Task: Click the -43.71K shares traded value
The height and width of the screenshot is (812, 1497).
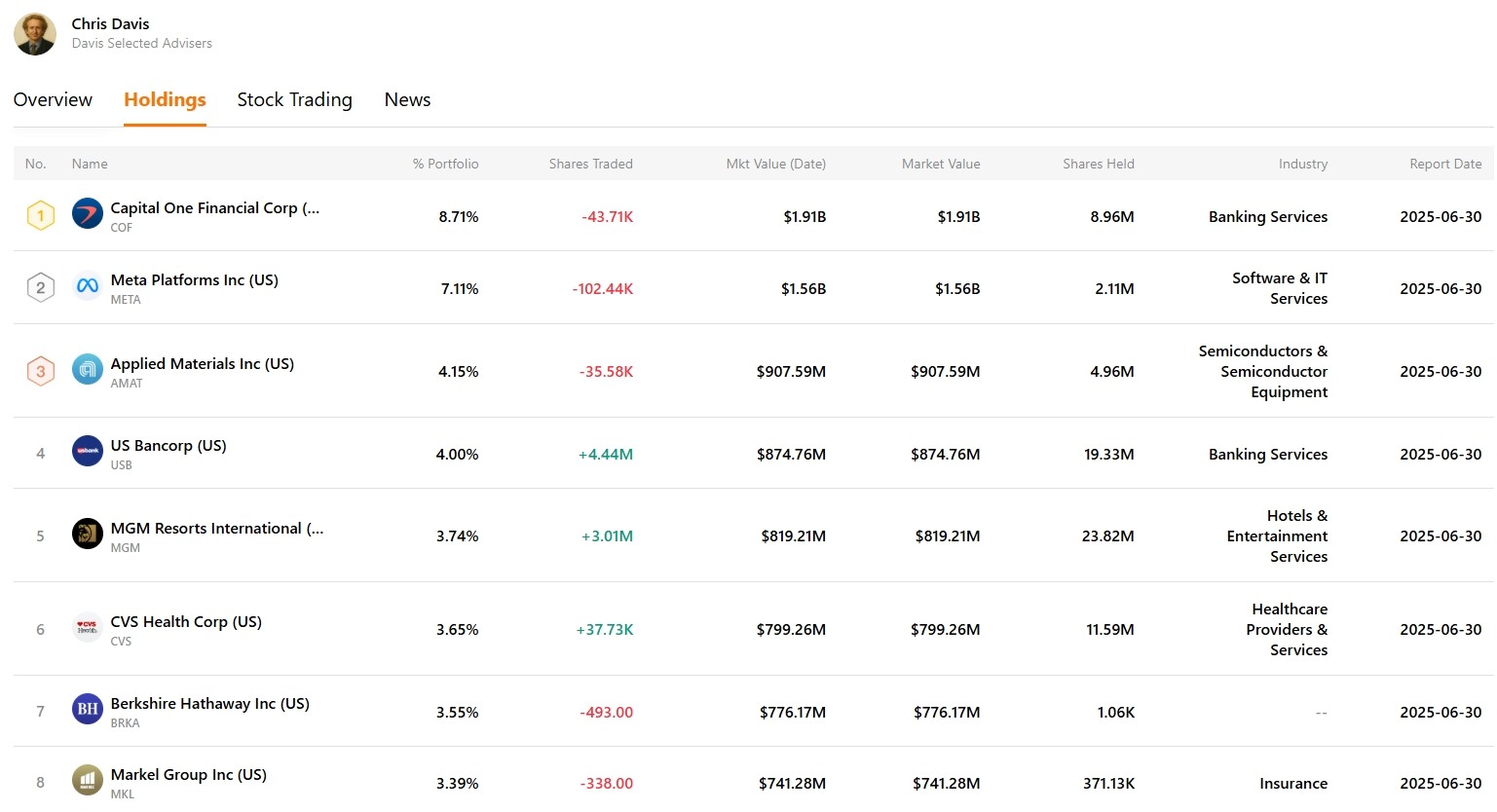Action: (x=608, y=216)
